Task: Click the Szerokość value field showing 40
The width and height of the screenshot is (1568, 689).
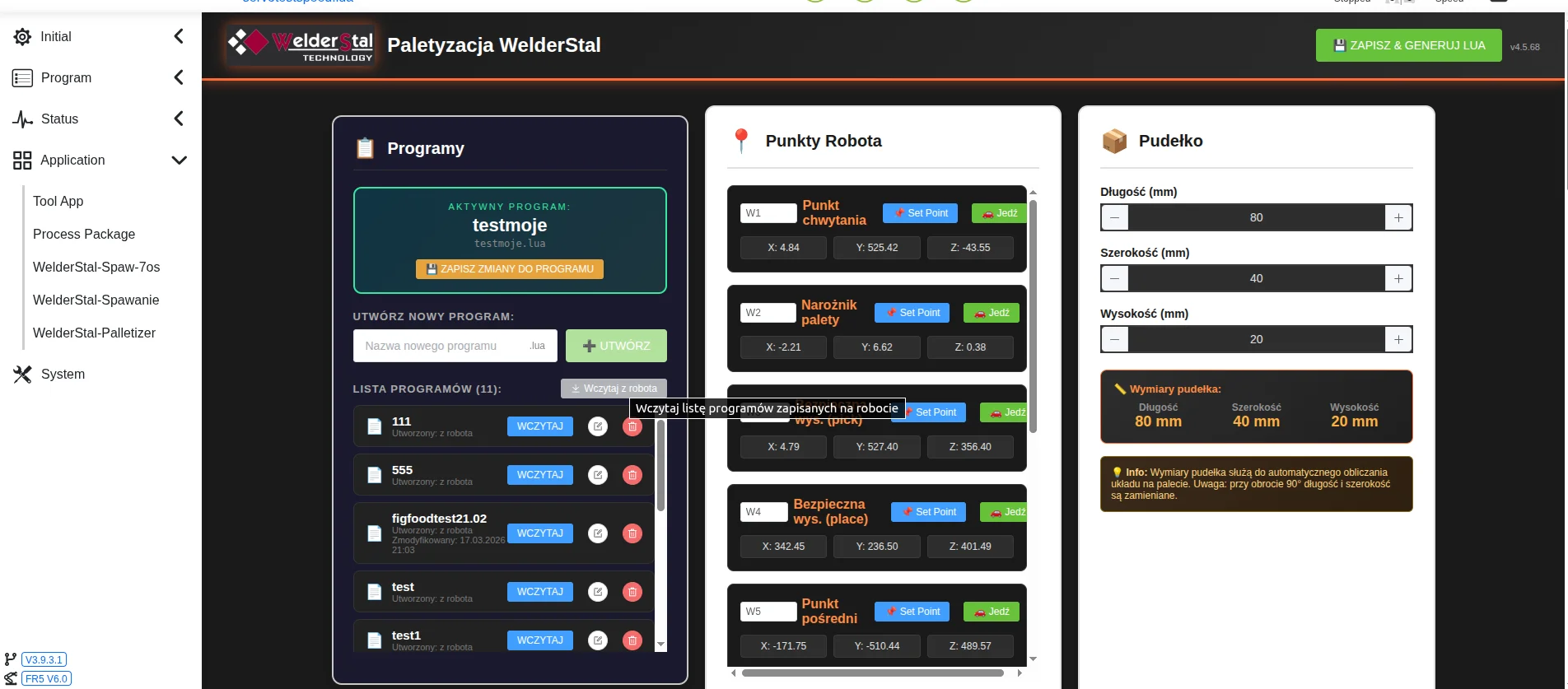Action: pyautogui.click(x=1257, y=278)
